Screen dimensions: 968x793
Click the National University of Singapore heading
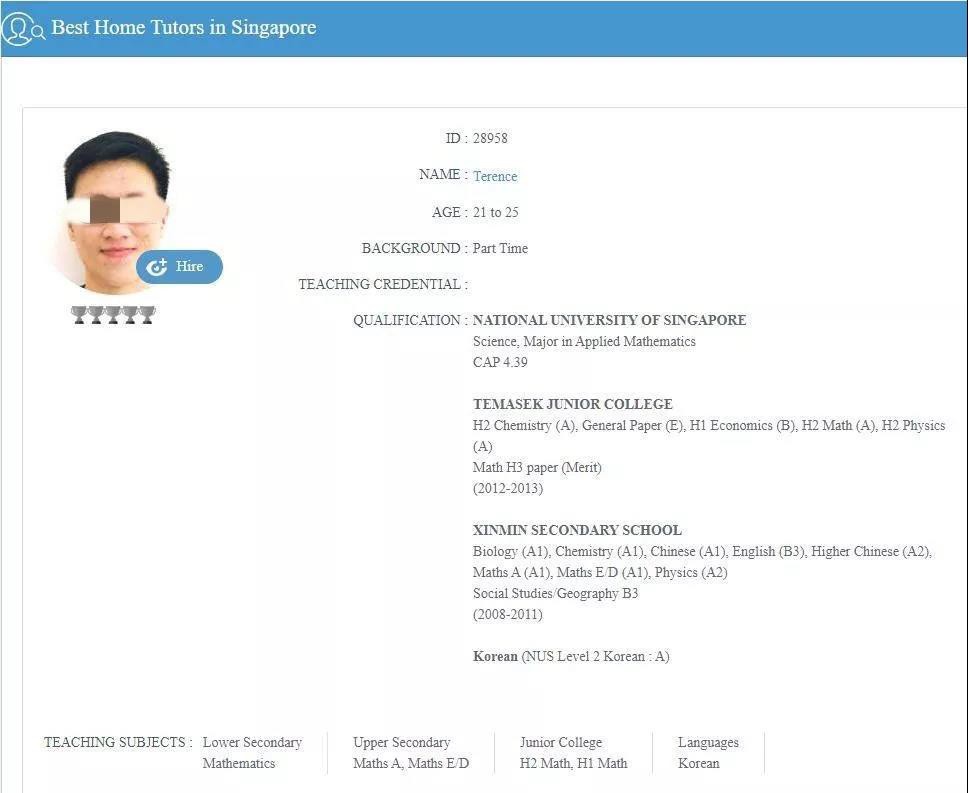tap(609, 320)
